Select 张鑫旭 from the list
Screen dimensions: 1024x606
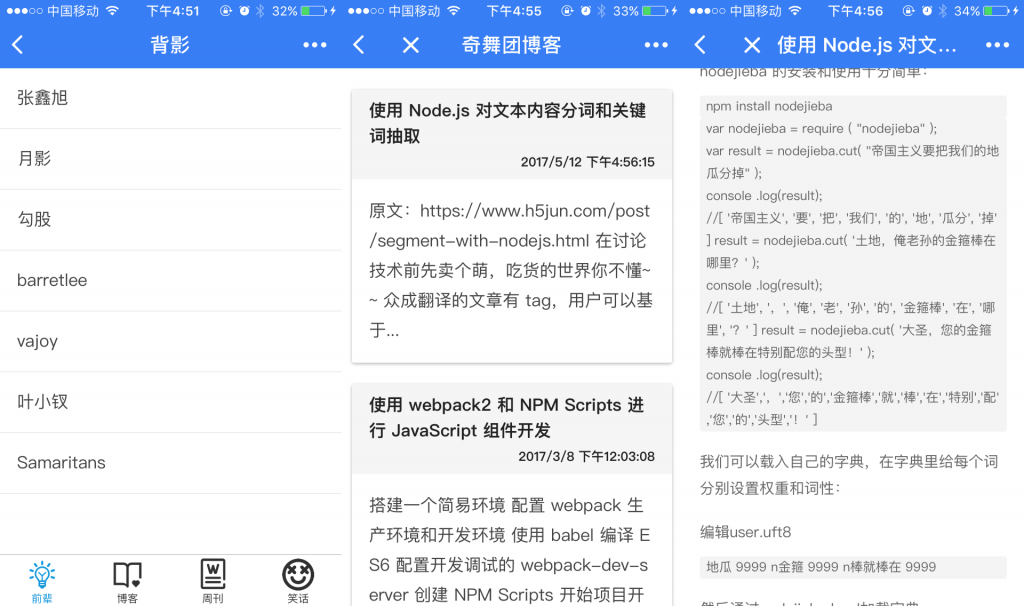point(170,98)
